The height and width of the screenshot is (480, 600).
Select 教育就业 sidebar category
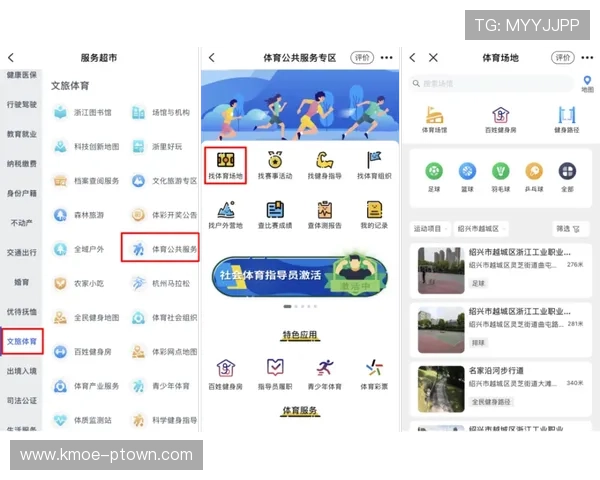(x=21, y=134)
